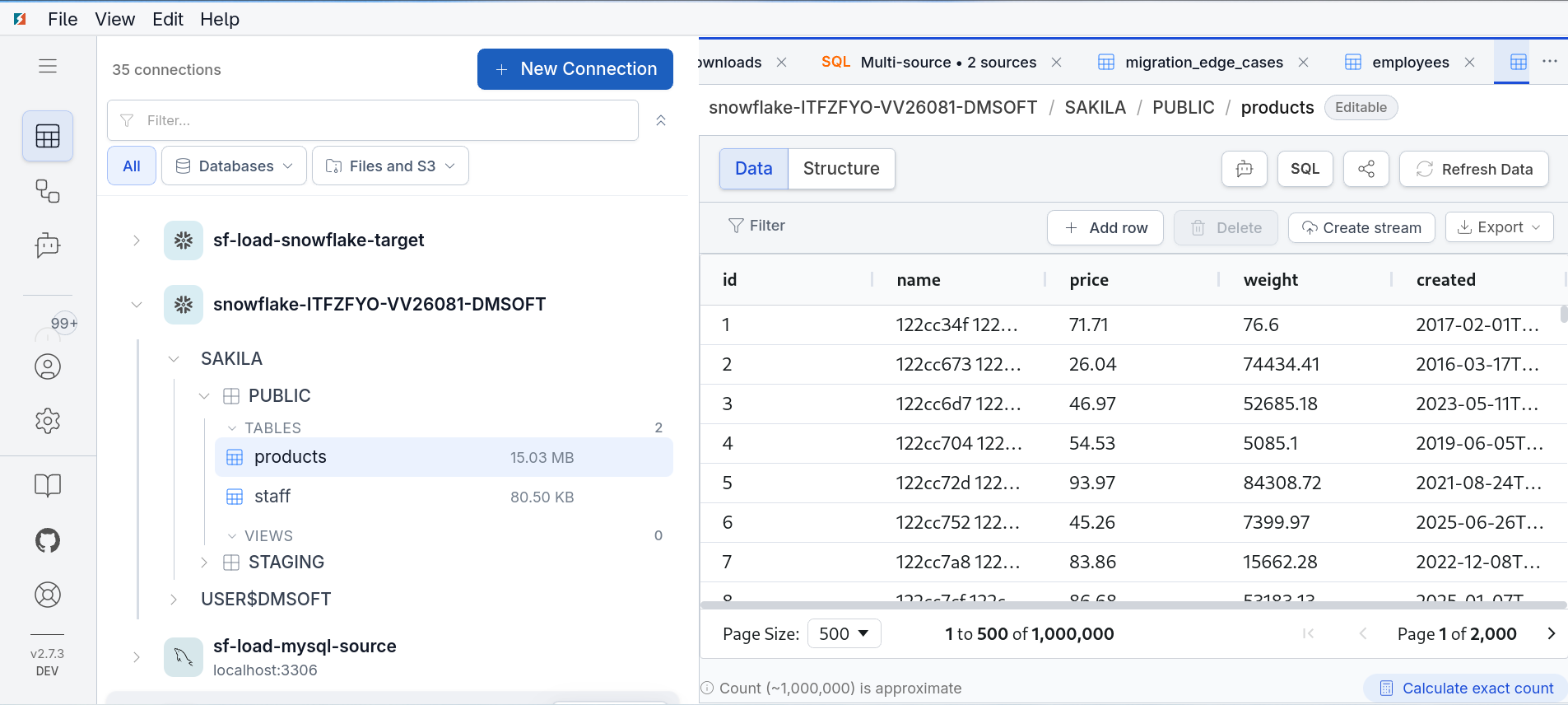Click the Add row button
The image size is (1568, 705).
[x=1105, y=227]
